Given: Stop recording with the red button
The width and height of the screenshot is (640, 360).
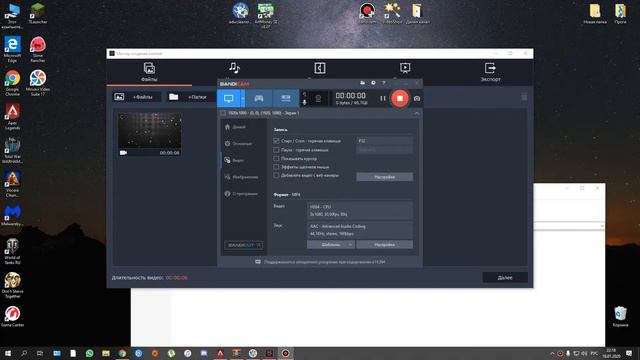Looking at the screenshot, I should 400,98.
